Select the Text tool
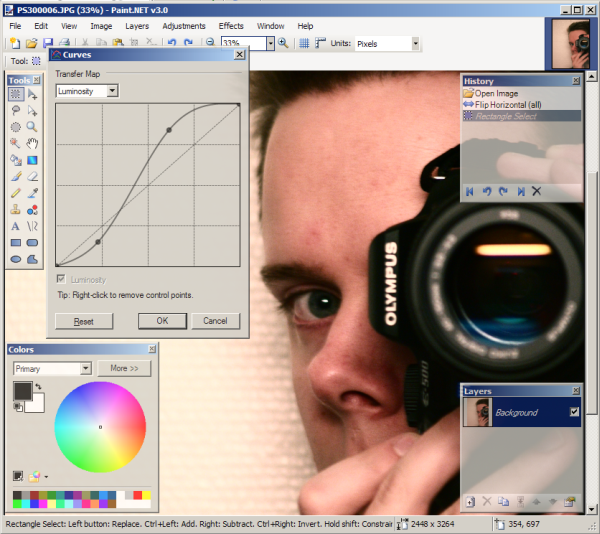 click(x=15, y=226)
